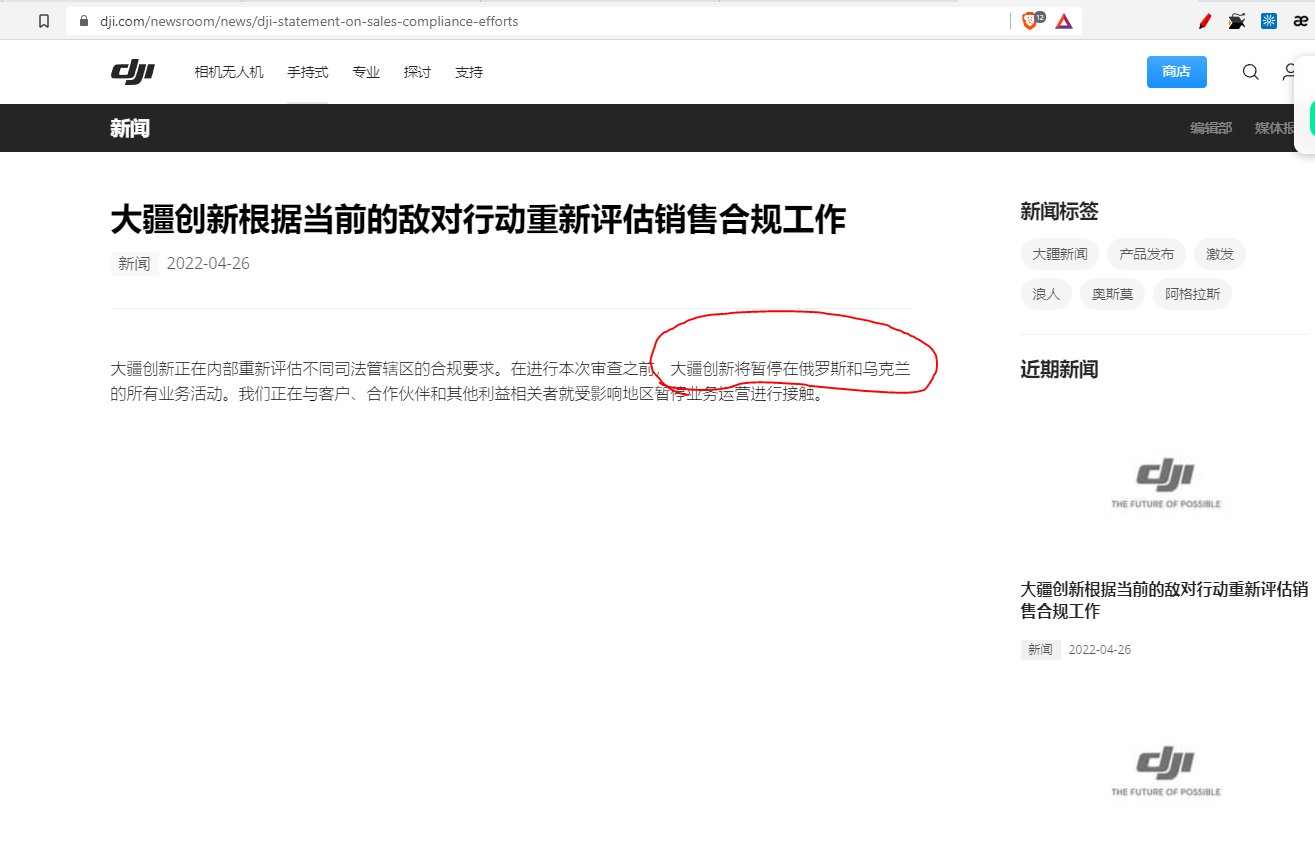
Task: Open the search magnifier icon
Action: coord(1251,72)
